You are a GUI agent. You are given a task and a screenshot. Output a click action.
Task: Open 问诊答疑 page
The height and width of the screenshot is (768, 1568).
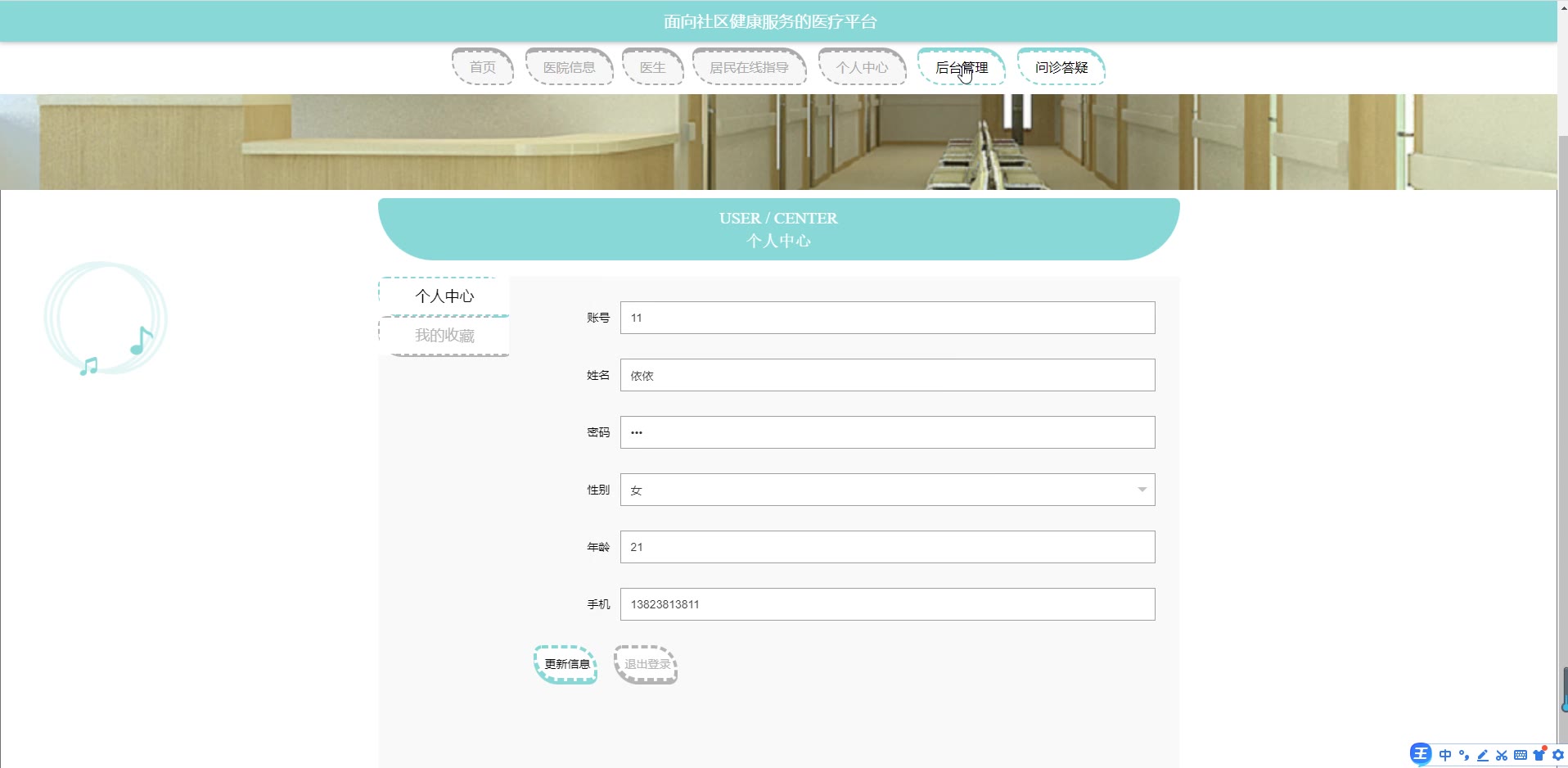pos(1061,67)
